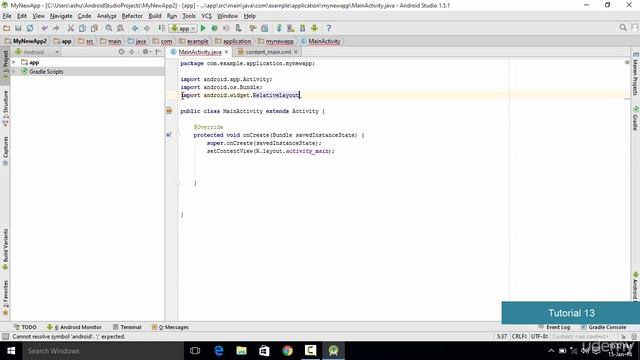Image resolution: width=640 pixels, height=360 pixels.
Task: Open the Build menu
Action: pyautogui.click(x=155, y=16)
